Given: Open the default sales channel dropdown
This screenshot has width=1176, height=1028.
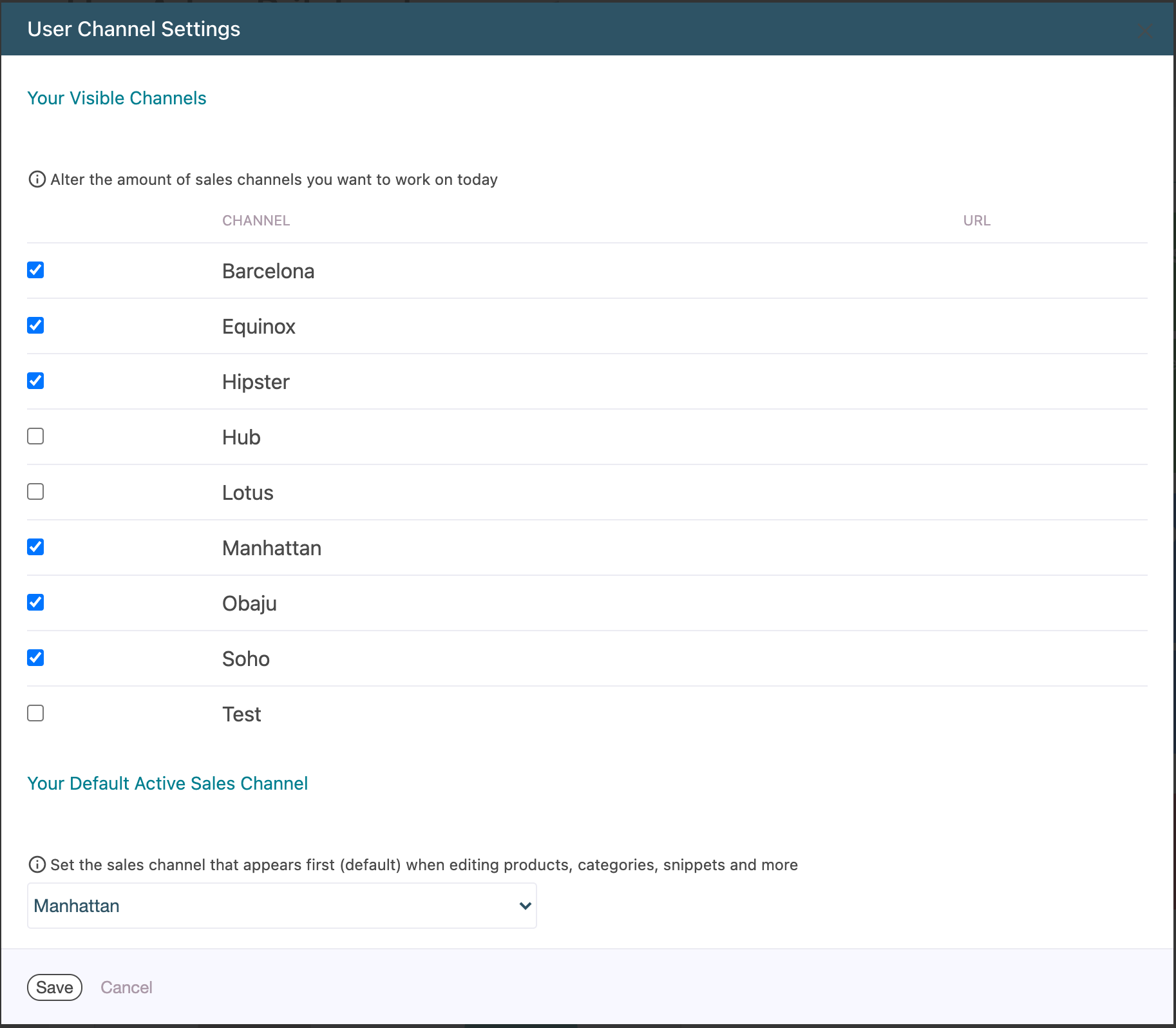Looking at the screenshot, I should 281,906.
